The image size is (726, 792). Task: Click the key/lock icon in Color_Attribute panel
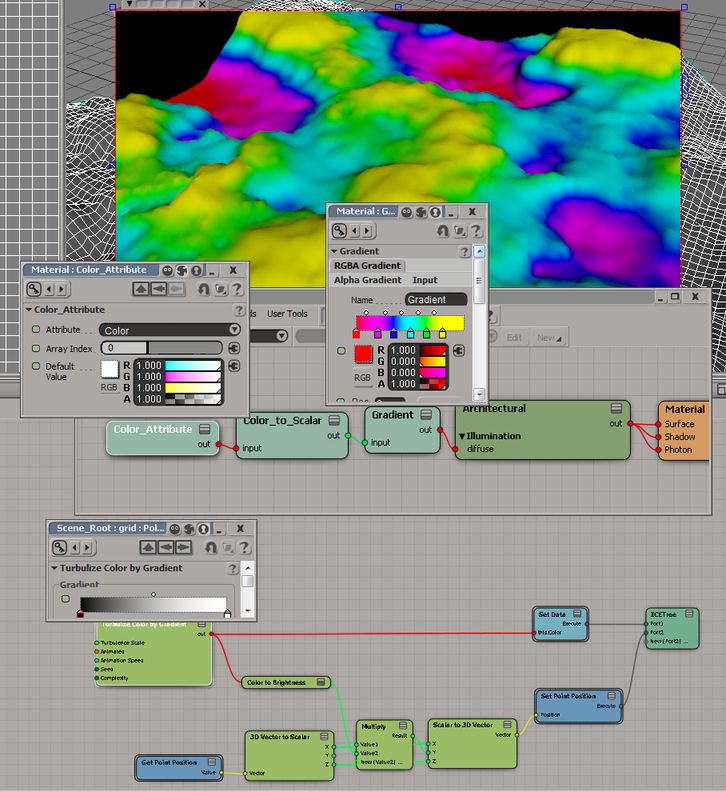tap(34, 289)
